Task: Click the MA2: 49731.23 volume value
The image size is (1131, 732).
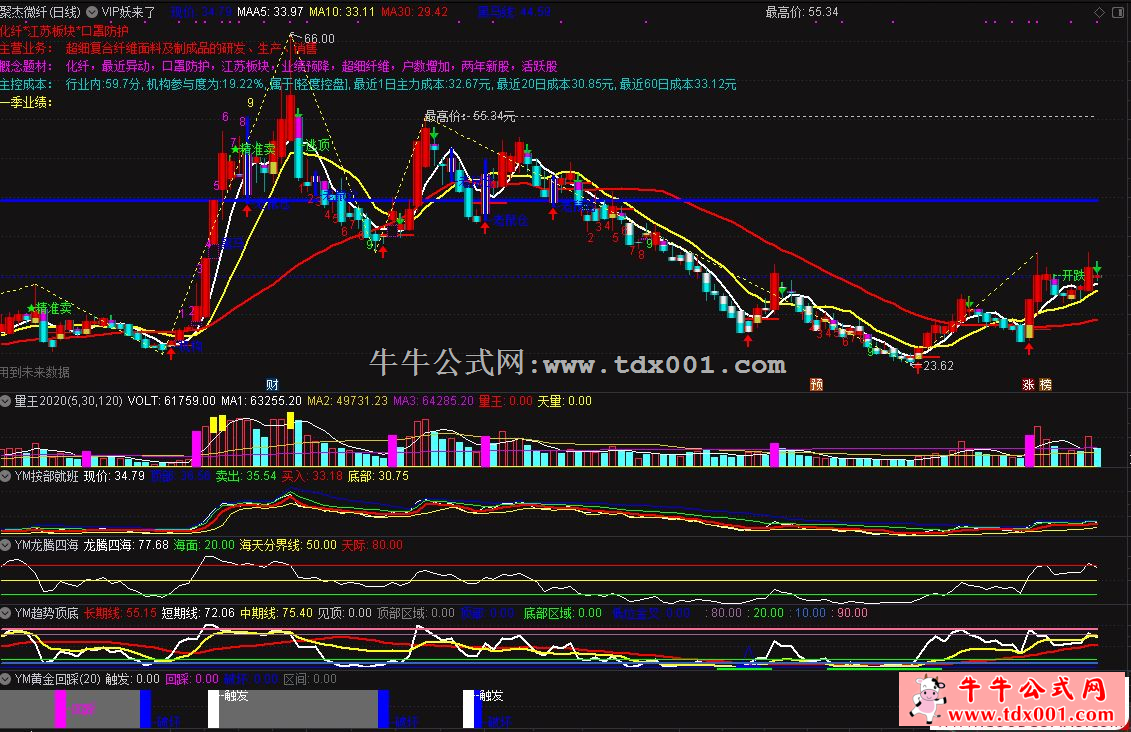Action: pos(347,401)
